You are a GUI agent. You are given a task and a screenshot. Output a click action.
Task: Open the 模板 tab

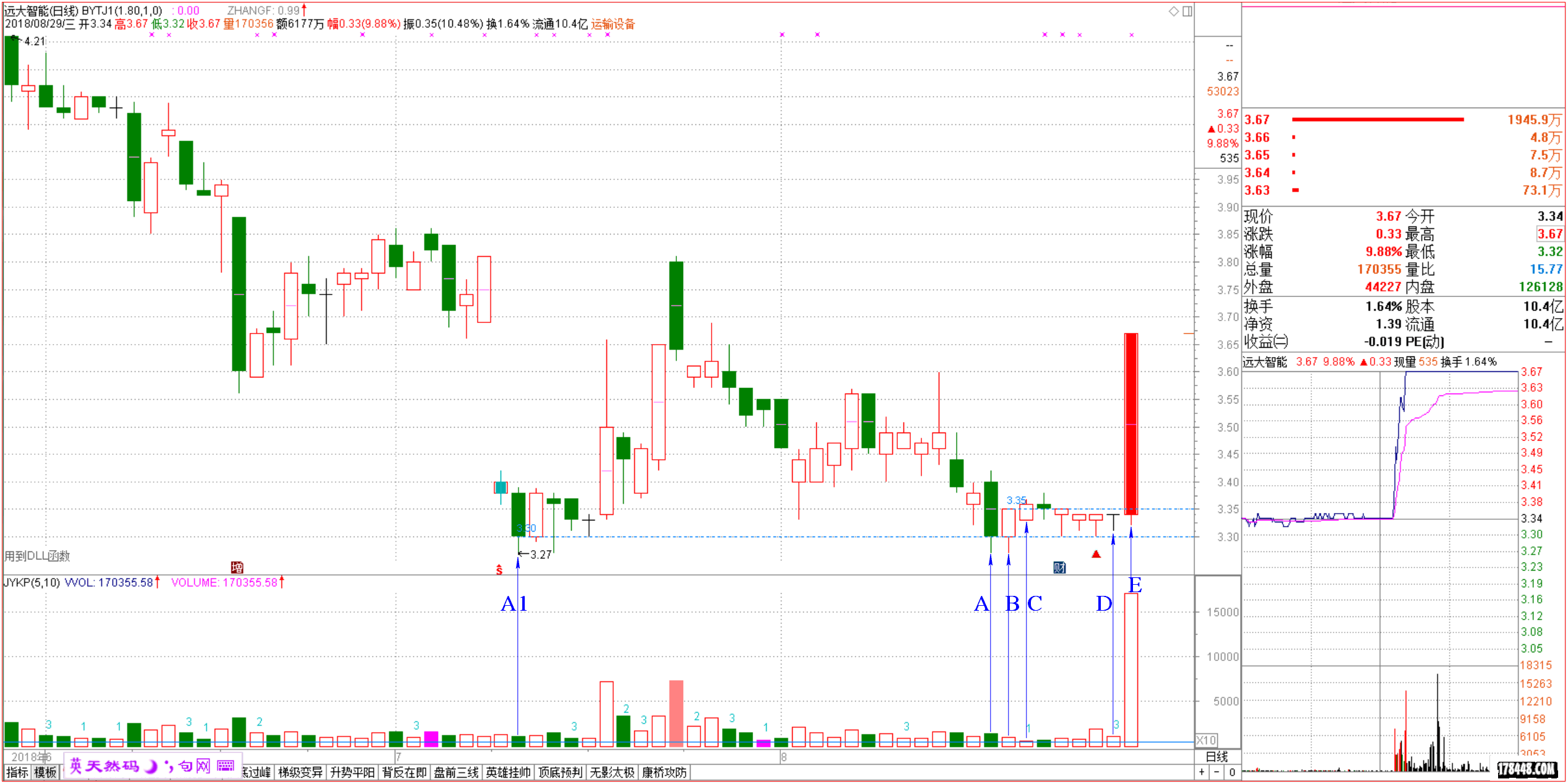point(45,772)
